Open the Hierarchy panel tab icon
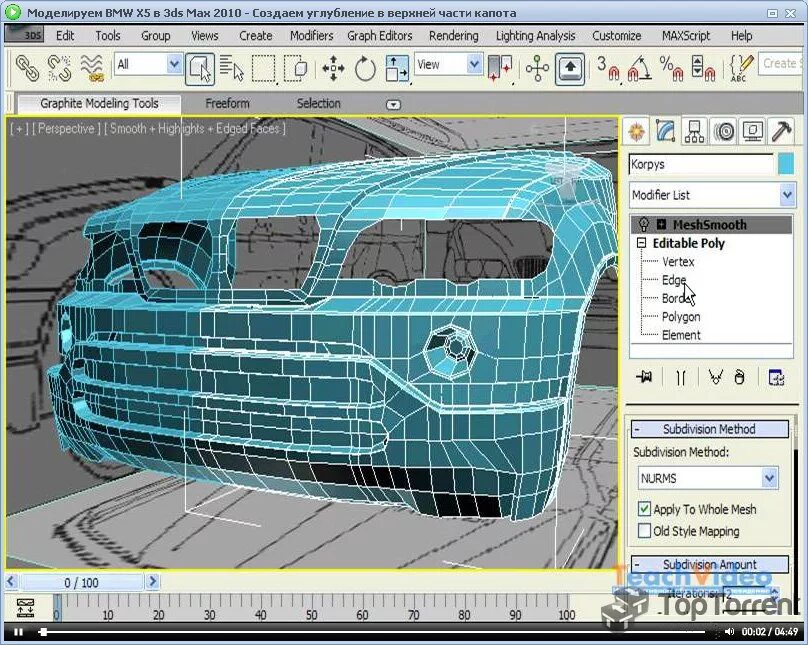 click(x=694, y=131)
